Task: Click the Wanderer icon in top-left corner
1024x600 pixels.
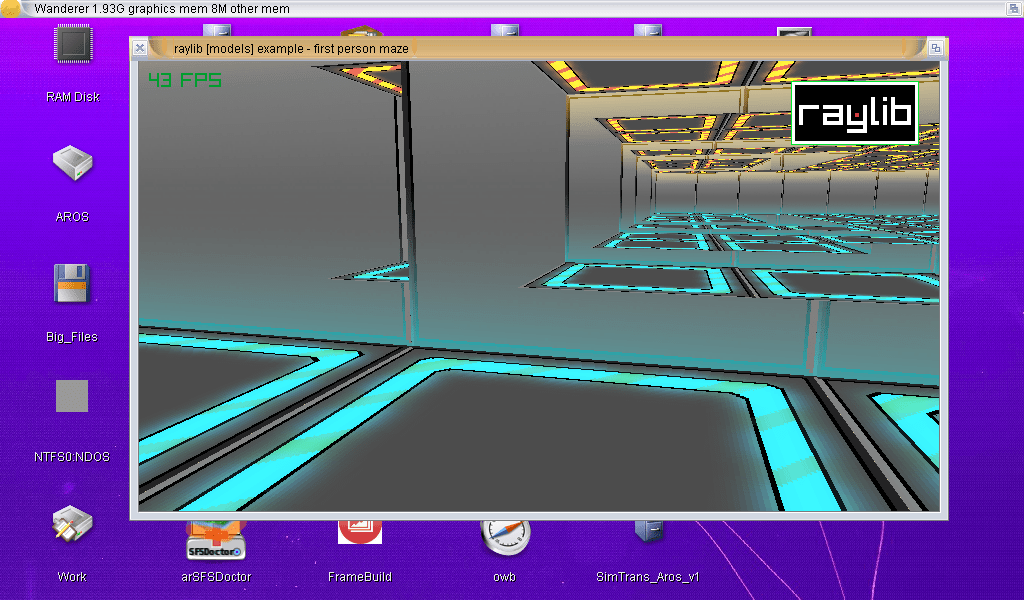Action: (x=12, y=9)
